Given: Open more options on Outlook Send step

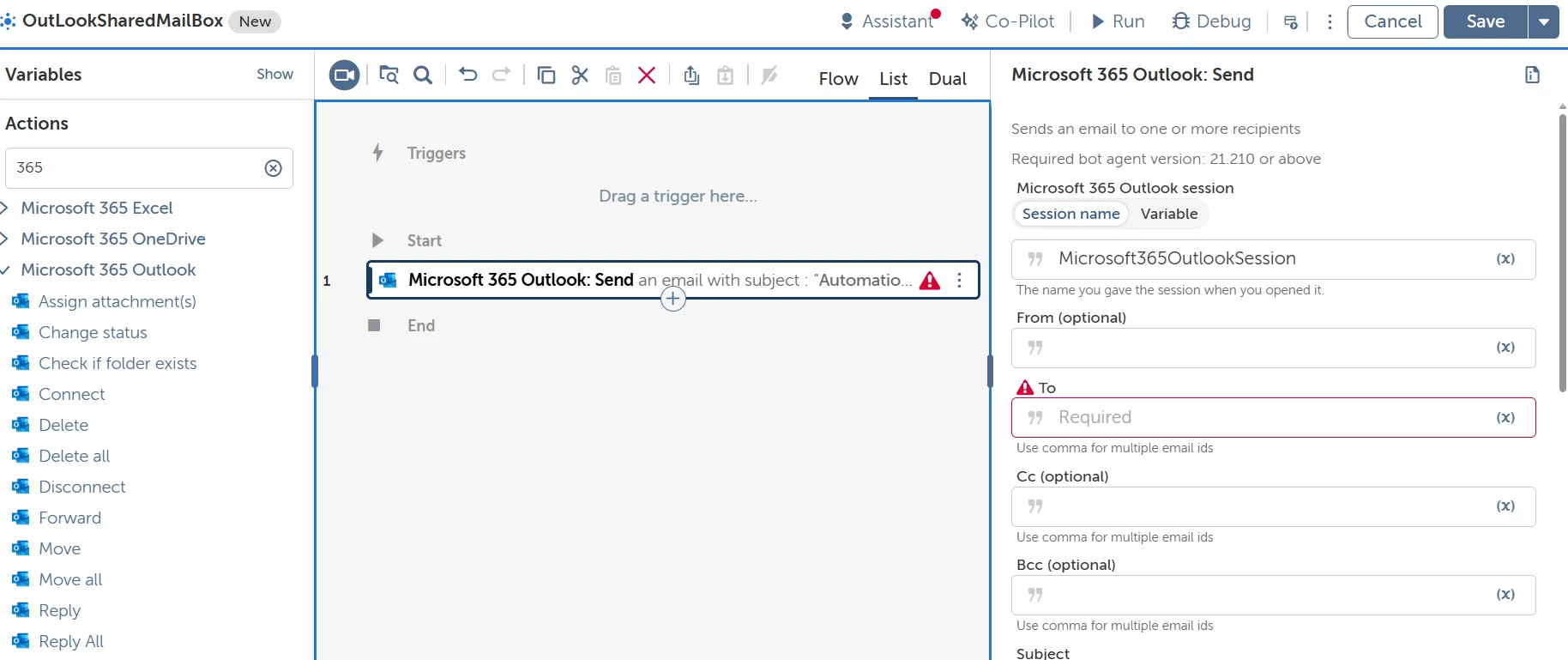Looking at the screenshot, I should [x=959, y=280].
